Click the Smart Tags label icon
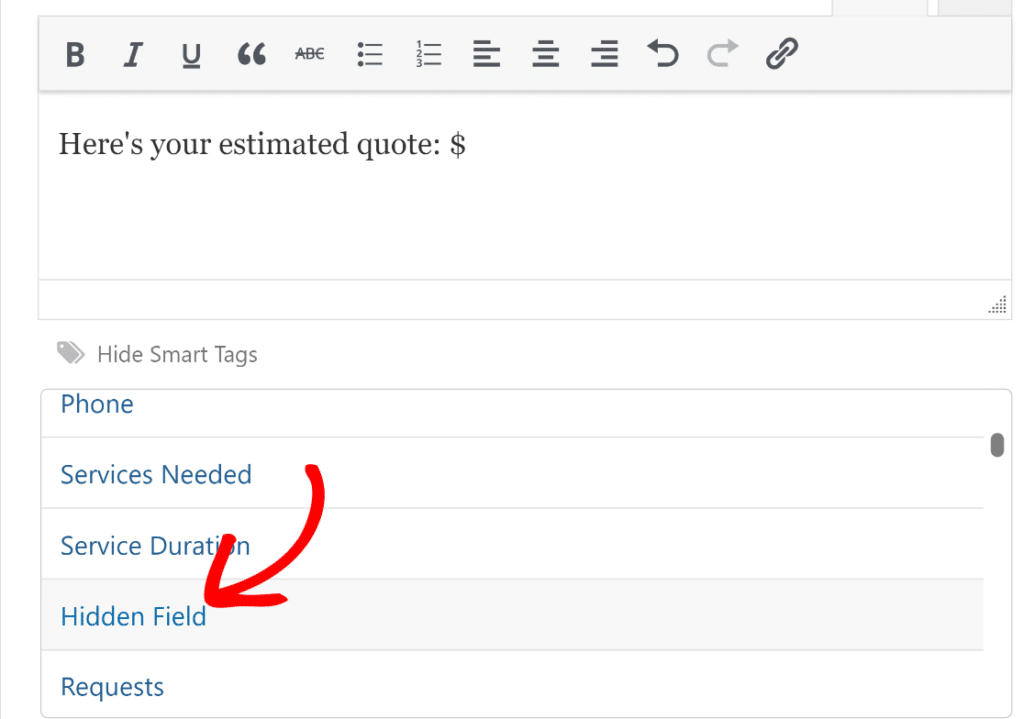Viewport: 1024px width, 719px height. tap(70, 353)
